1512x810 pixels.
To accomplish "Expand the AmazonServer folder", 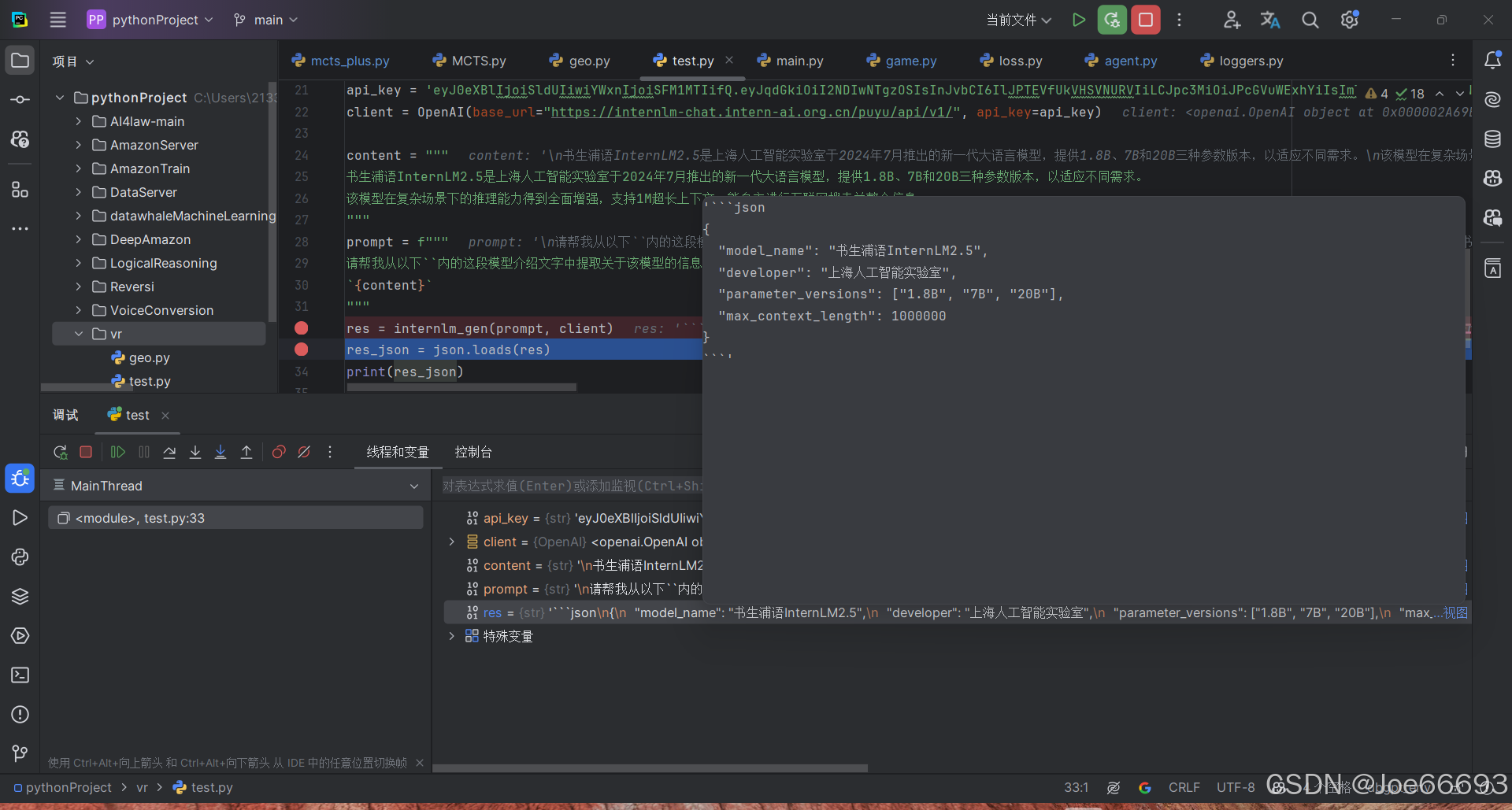I will [78, 145].
